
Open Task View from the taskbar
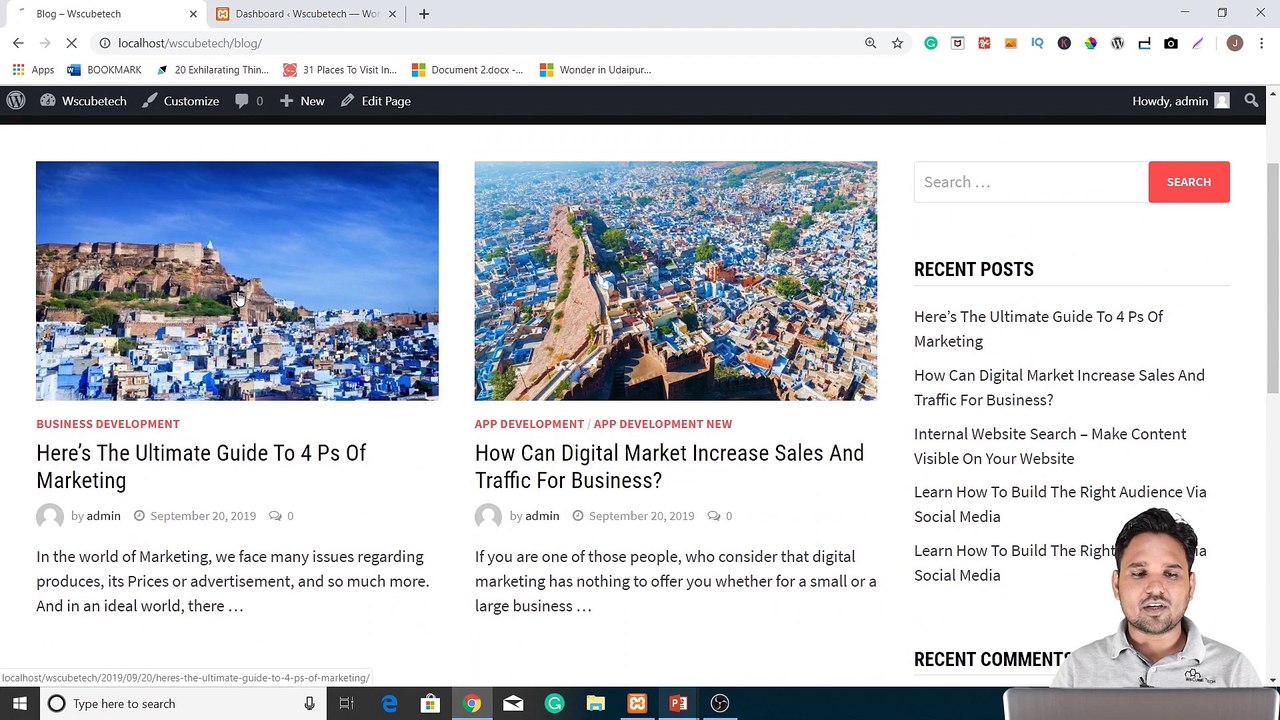click(346, 704)
